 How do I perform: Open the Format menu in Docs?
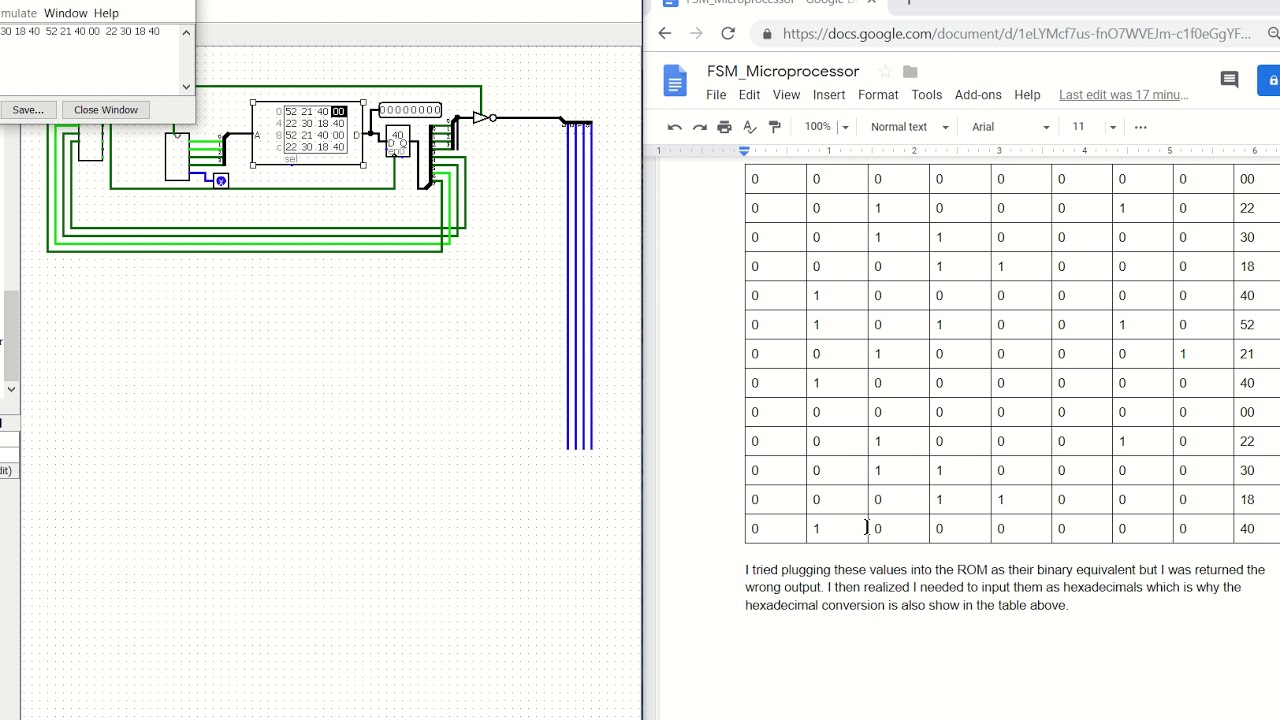[878, 95]
